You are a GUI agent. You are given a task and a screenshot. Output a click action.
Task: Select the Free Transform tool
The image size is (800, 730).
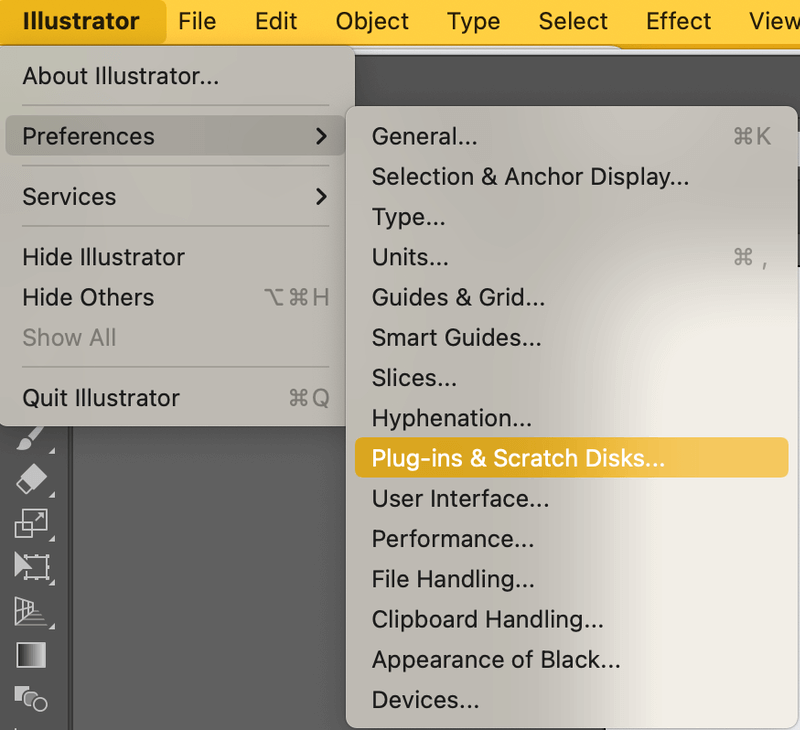click(x=30, y=565)
